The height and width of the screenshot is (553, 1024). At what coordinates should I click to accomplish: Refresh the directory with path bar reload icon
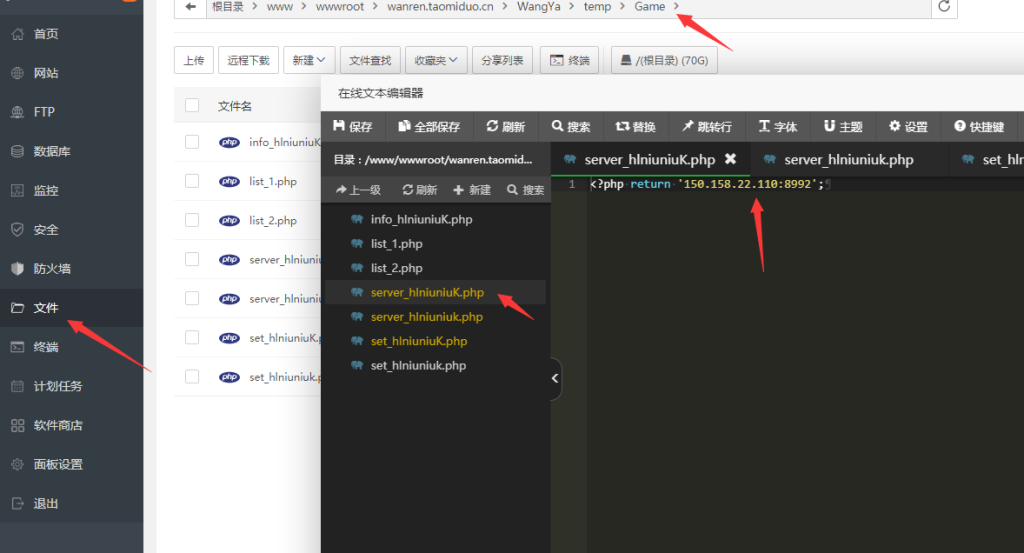point(943,7)
